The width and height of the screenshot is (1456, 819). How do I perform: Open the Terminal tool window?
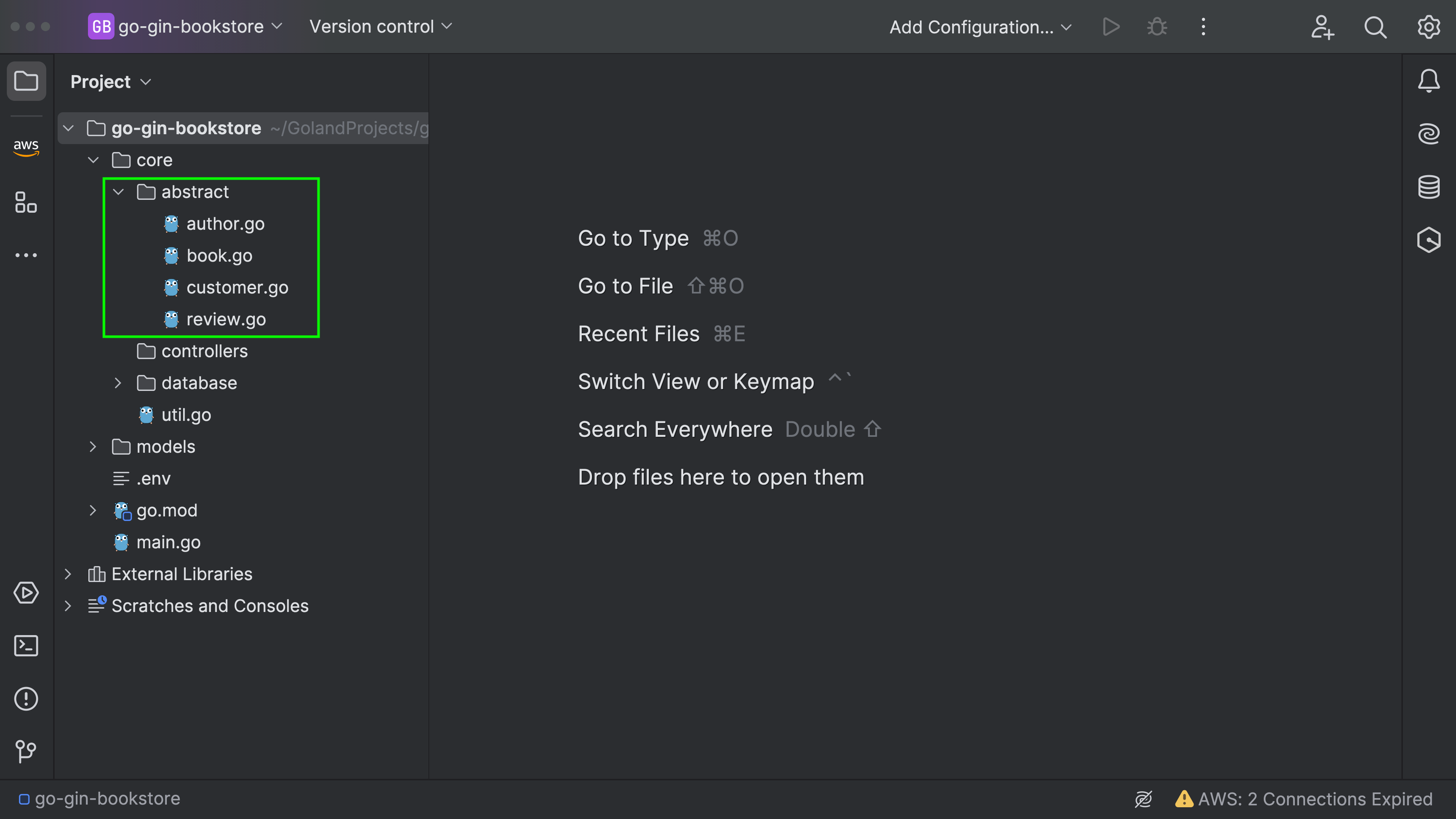(26, 645)
